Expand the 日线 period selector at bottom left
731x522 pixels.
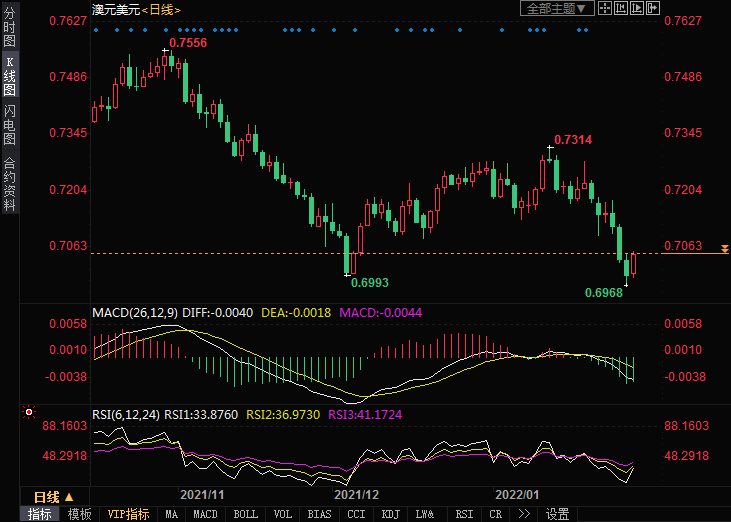(x=53, y=497)
